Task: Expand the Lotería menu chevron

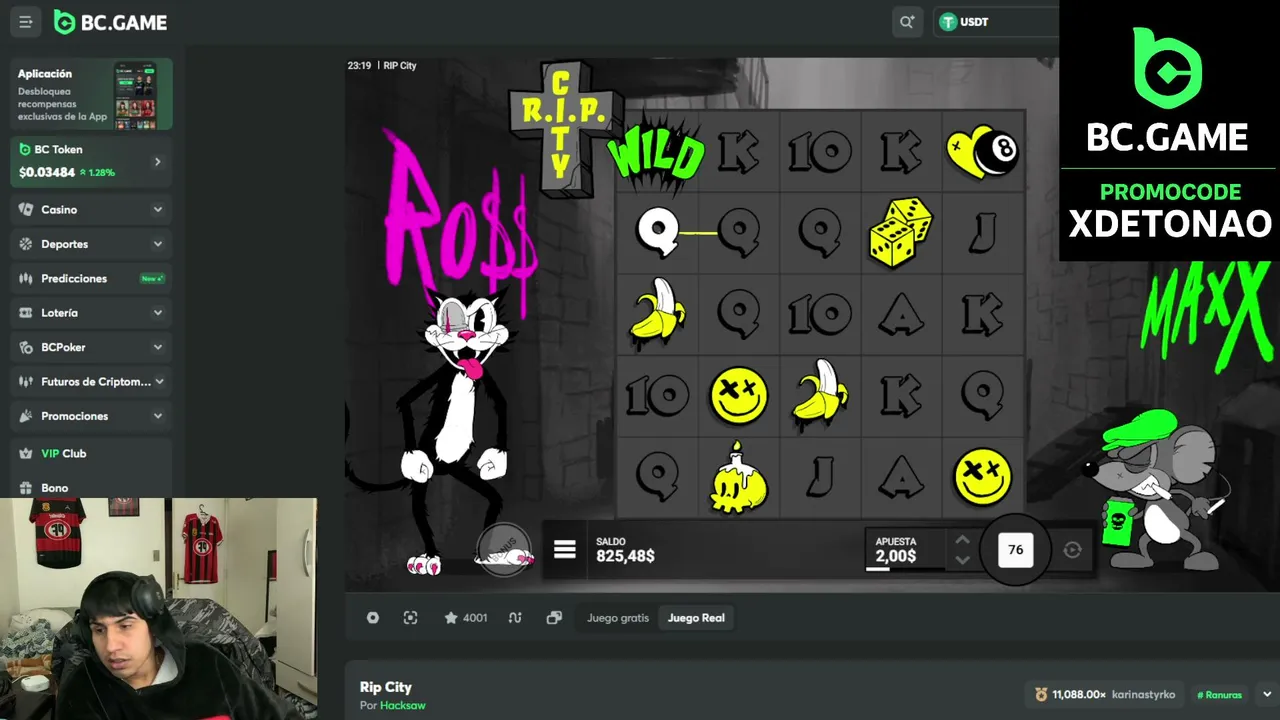Action: coord(157,313)
